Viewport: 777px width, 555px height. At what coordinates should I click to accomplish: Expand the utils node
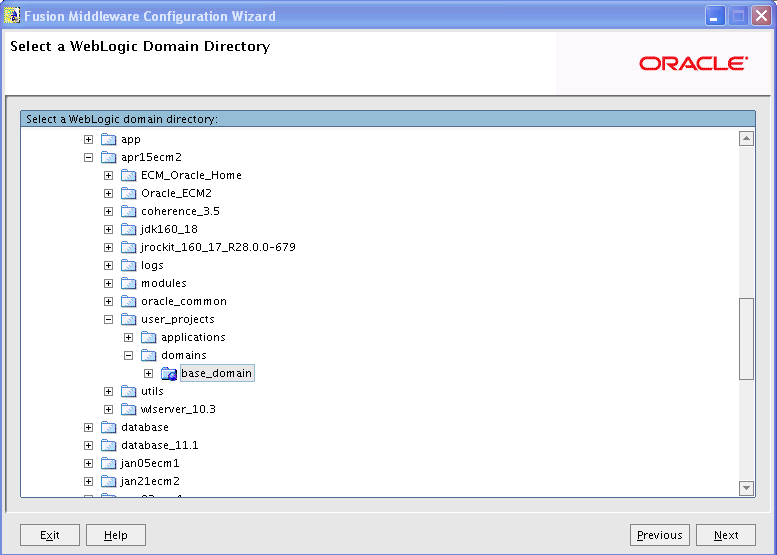coord(109,391)
